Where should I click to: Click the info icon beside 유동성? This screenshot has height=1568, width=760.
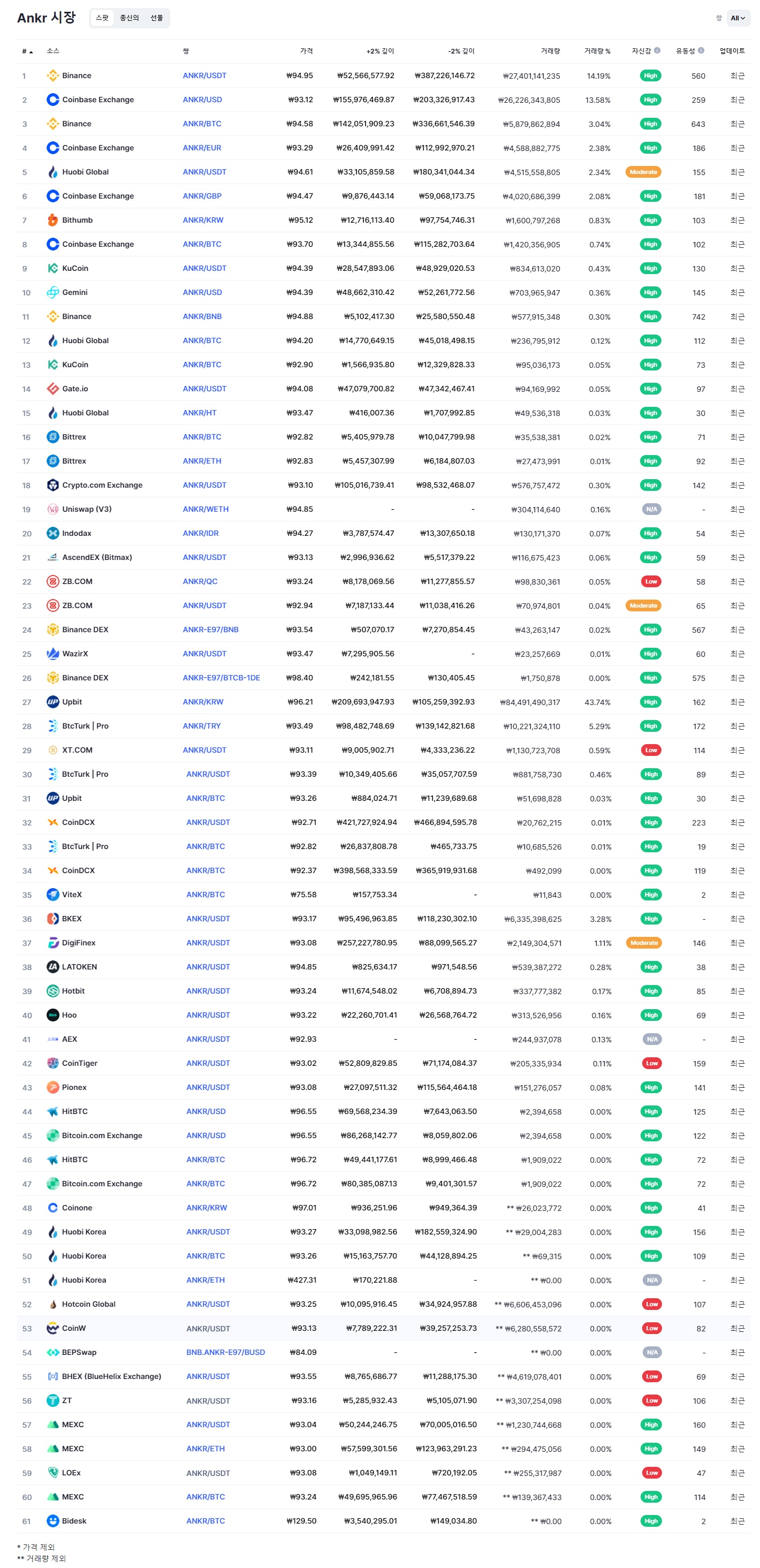click(701, 50)
